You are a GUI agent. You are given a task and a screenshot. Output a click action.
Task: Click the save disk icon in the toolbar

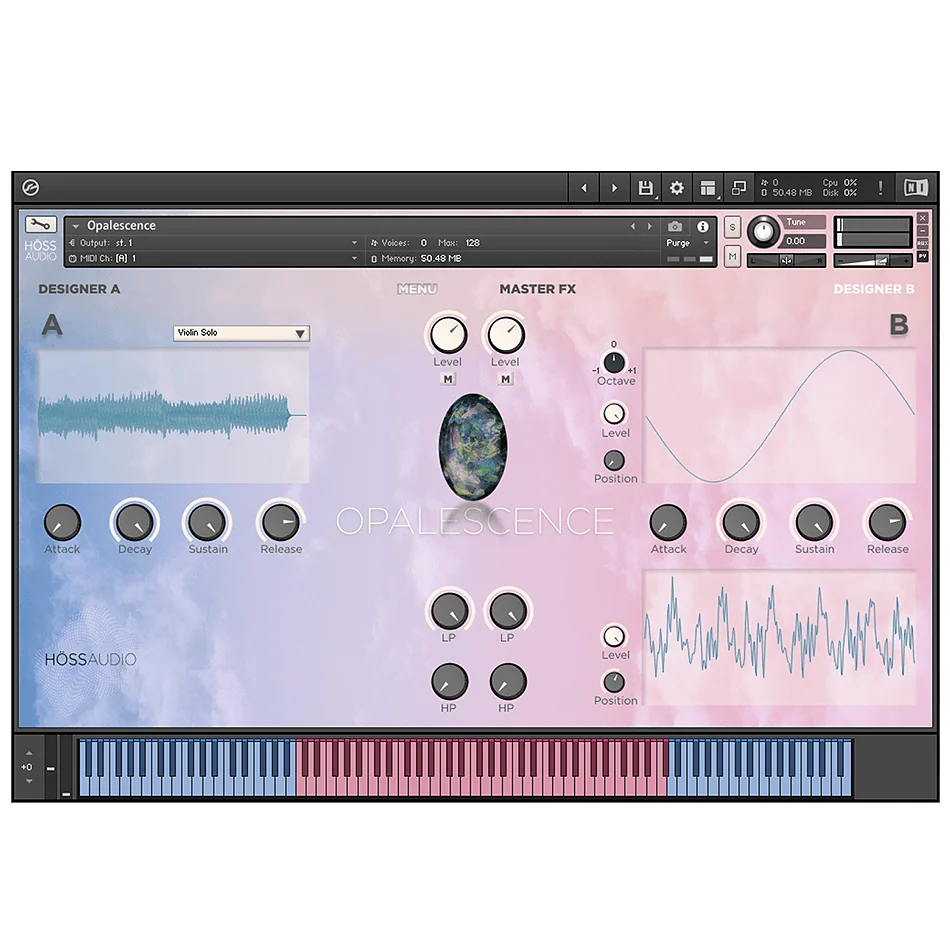(646, 187)
